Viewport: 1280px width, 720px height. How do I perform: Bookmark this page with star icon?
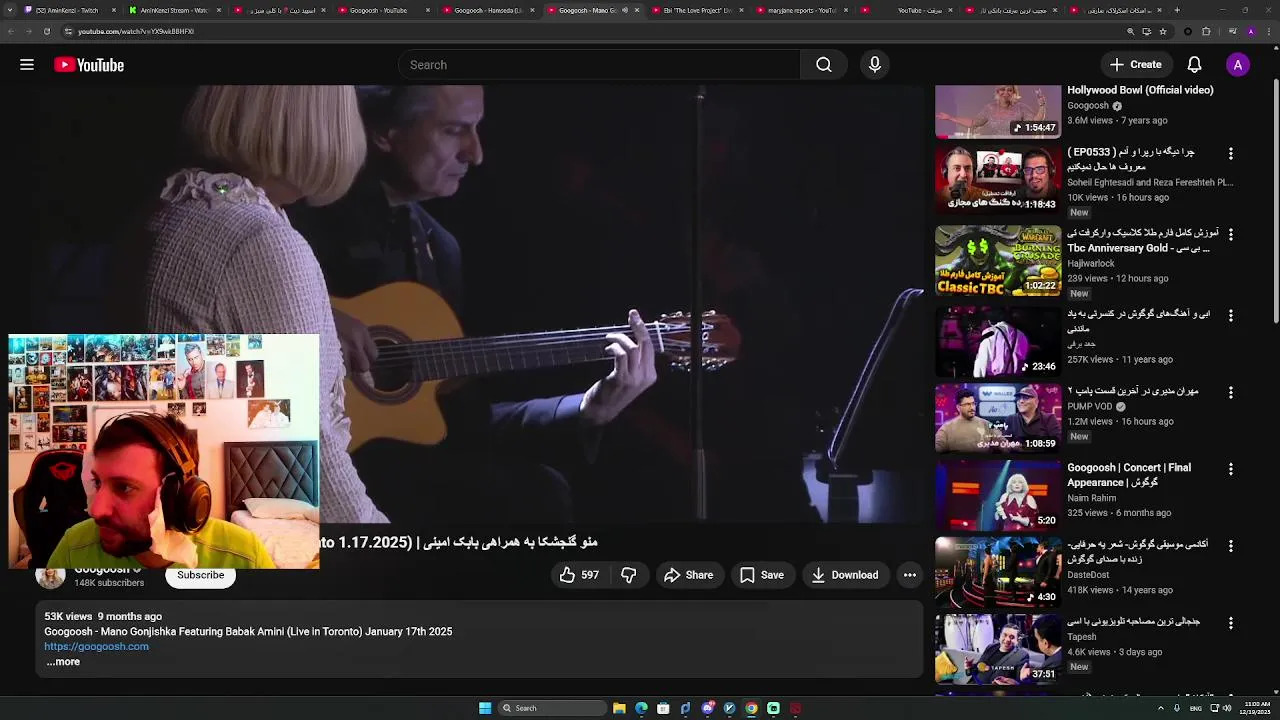click(1163, 31)
